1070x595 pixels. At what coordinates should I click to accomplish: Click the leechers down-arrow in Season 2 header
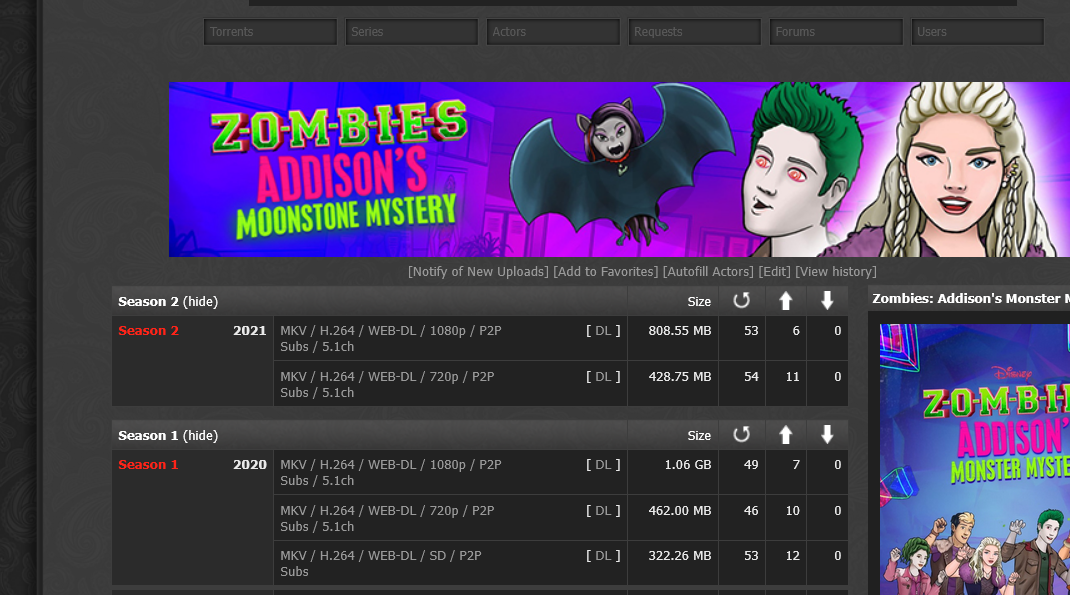coord(827,301)
